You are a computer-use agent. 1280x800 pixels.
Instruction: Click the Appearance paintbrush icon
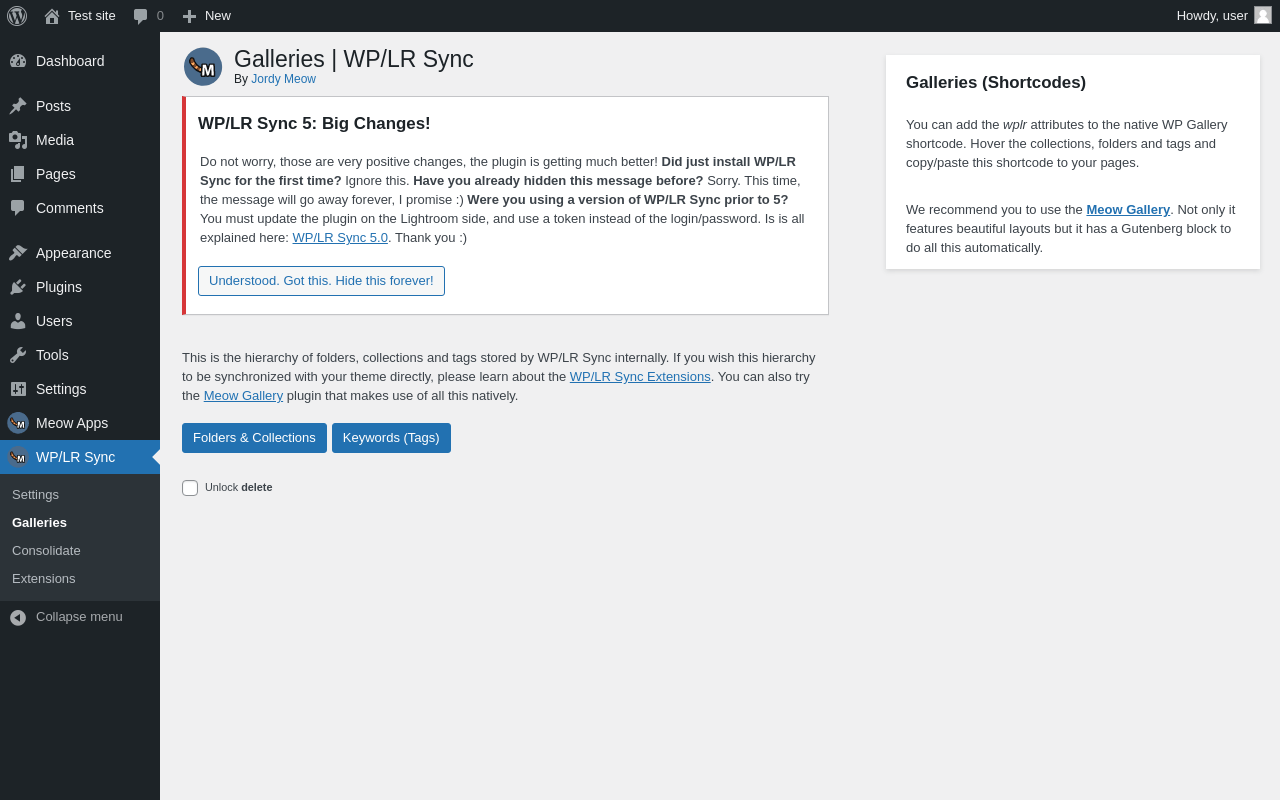[18, 253]
